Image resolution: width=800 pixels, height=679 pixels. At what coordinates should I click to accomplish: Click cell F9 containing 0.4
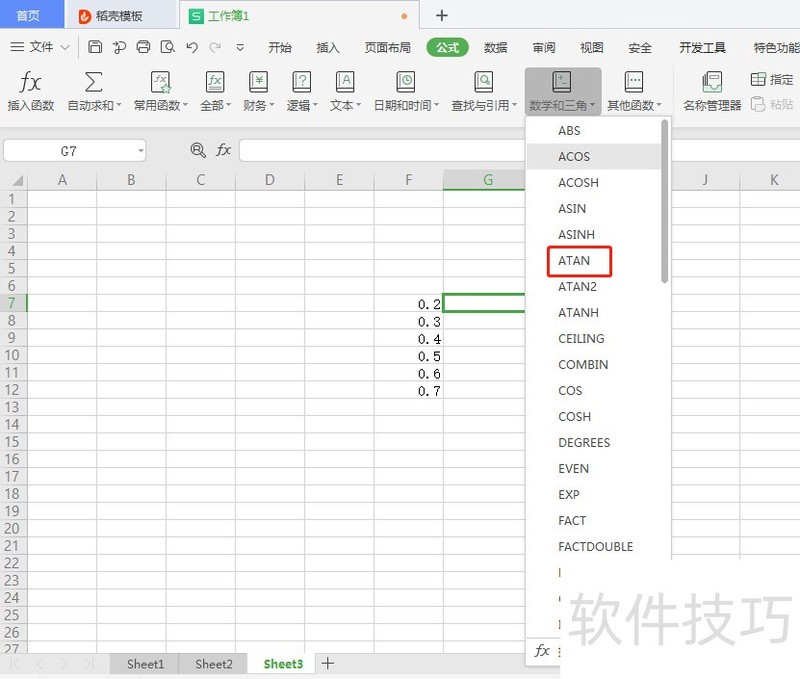coord(409,339)
